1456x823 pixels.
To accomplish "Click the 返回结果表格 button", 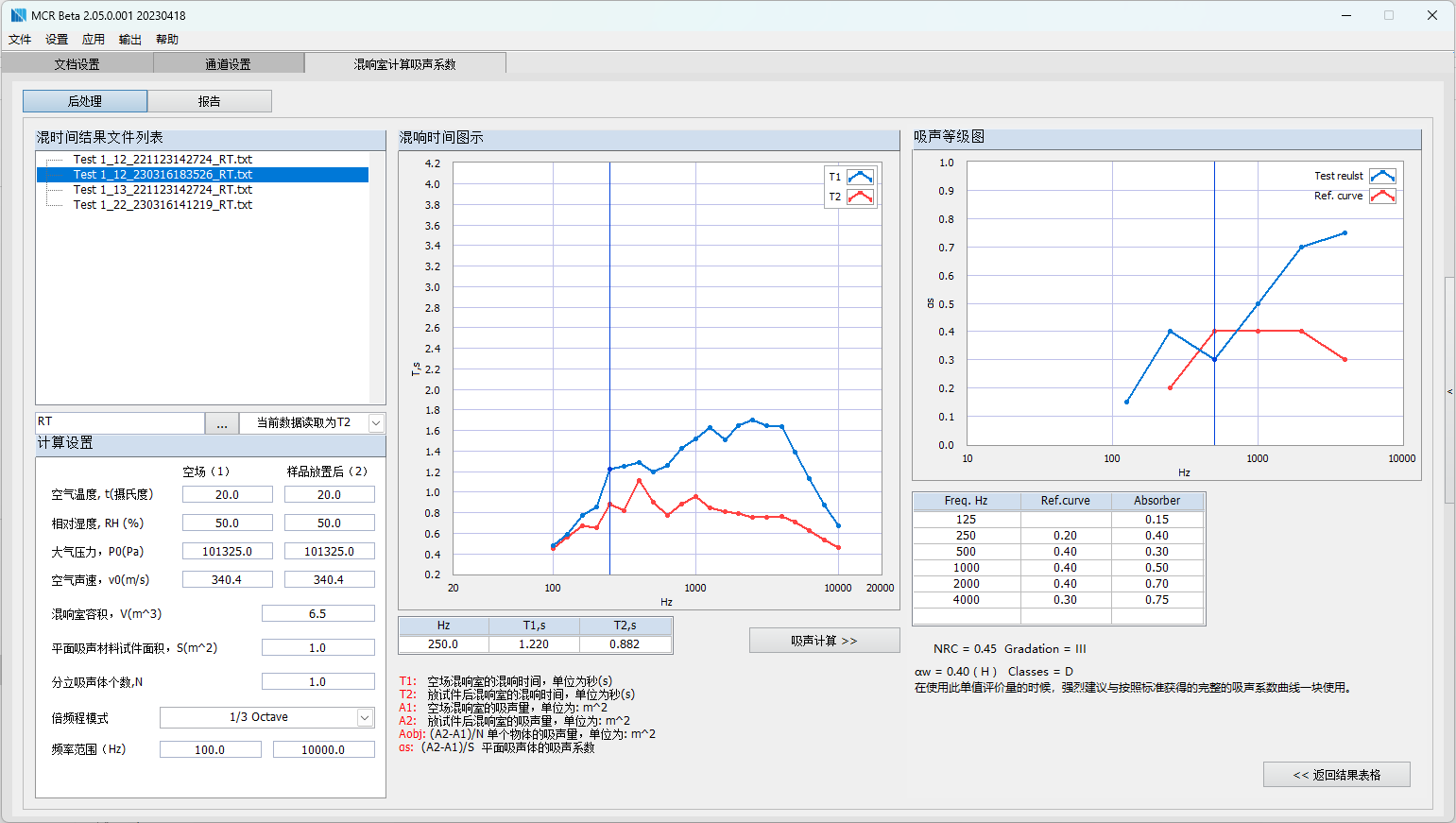I will point(1336,775).
